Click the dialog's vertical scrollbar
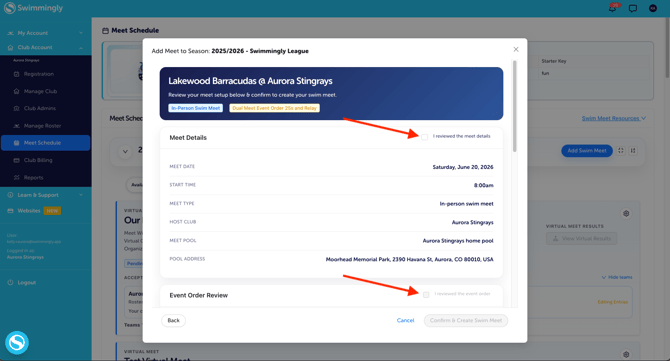 (514, 106)
